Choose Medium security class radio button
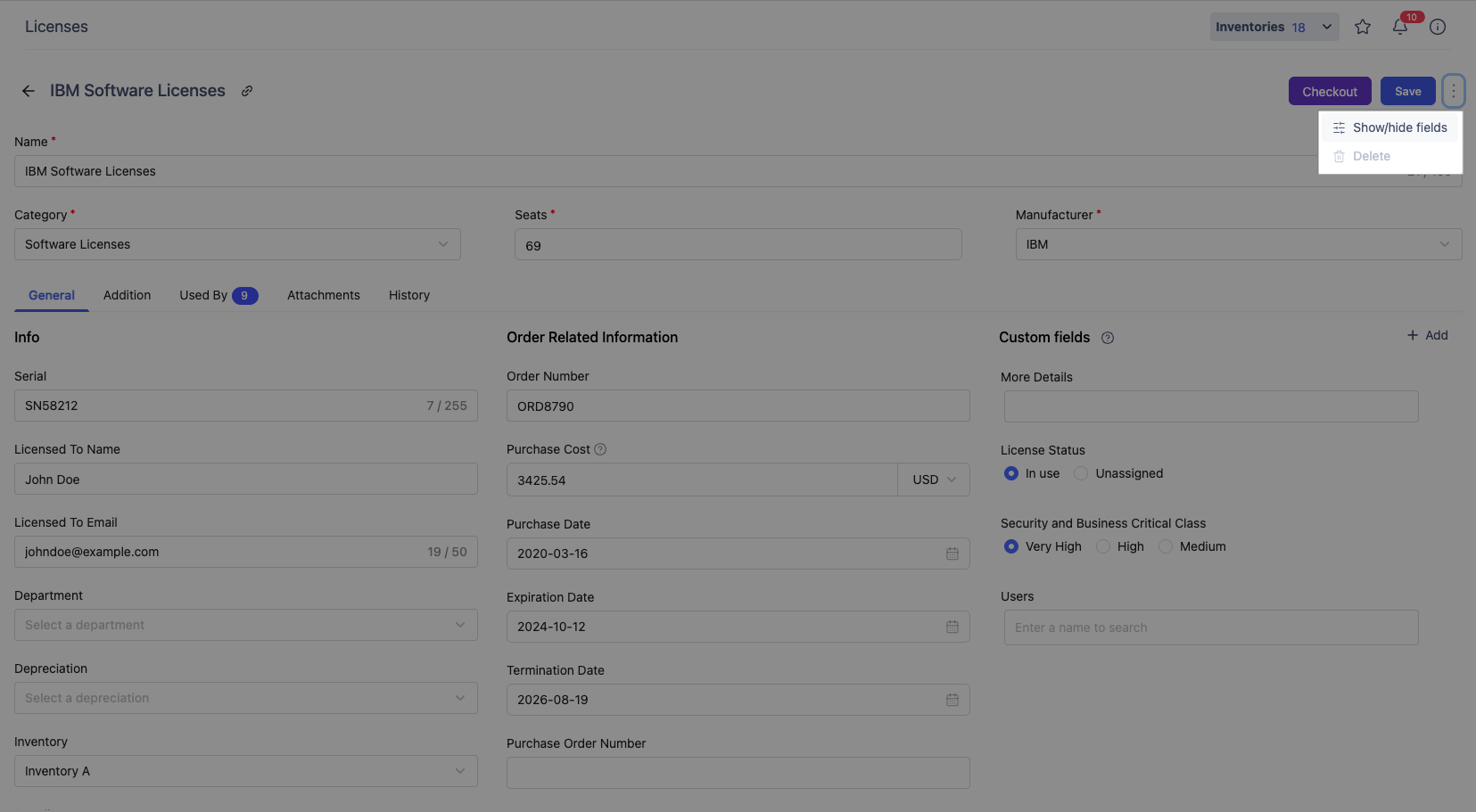 tap(1166, 546)
